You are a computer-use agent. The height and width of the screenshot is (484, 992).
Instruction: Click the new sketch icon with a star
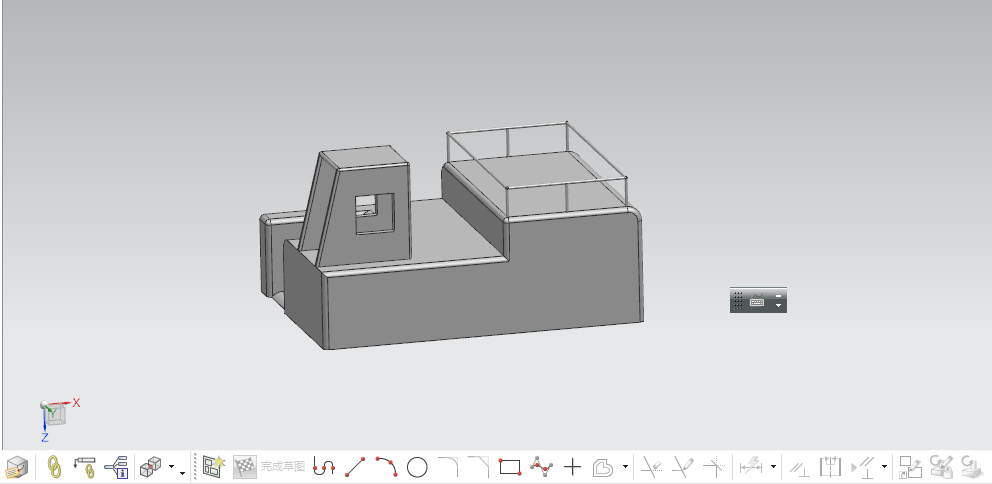coord(214,468)
